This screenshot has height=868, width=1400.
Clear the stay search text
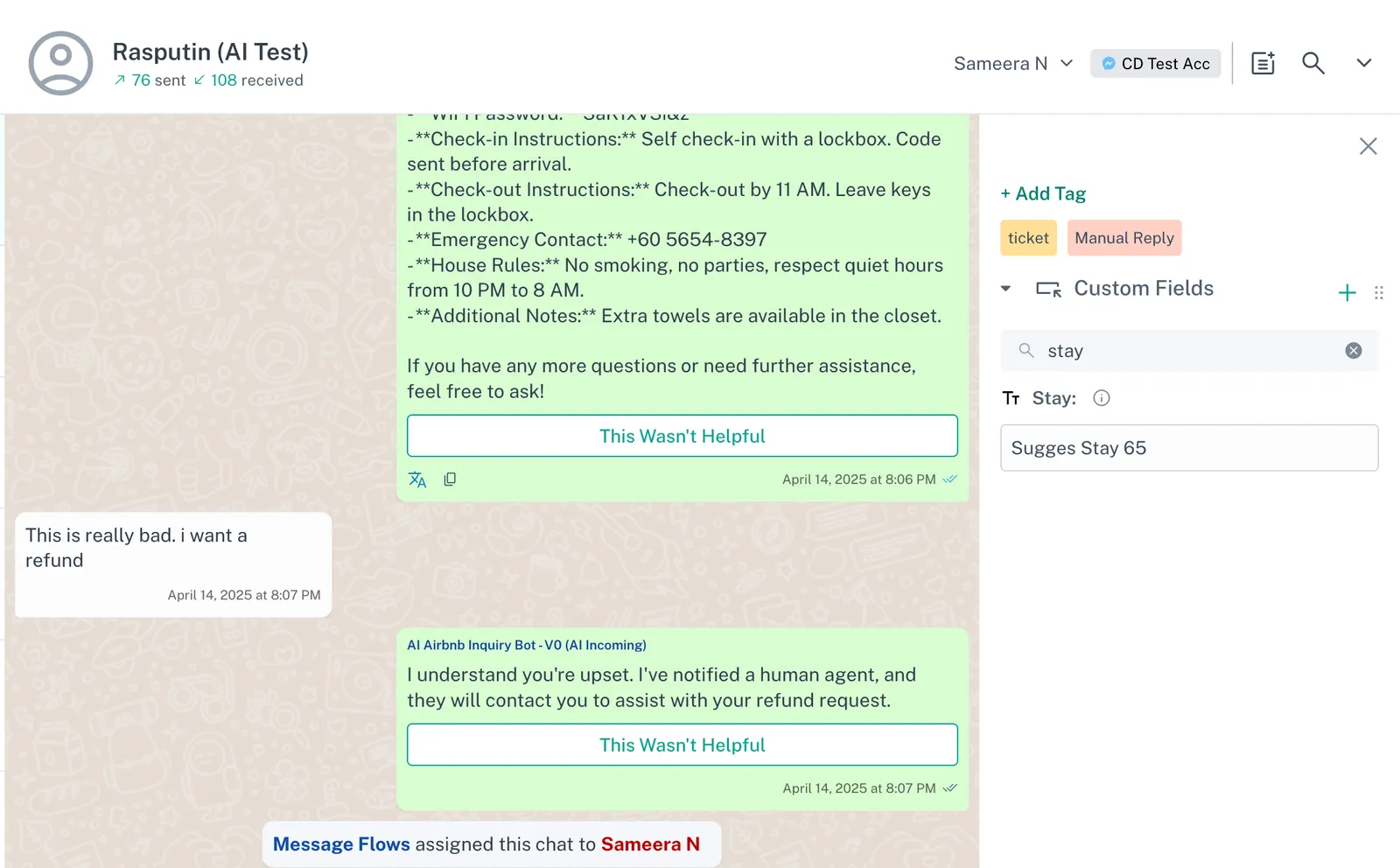[1353, 351]
